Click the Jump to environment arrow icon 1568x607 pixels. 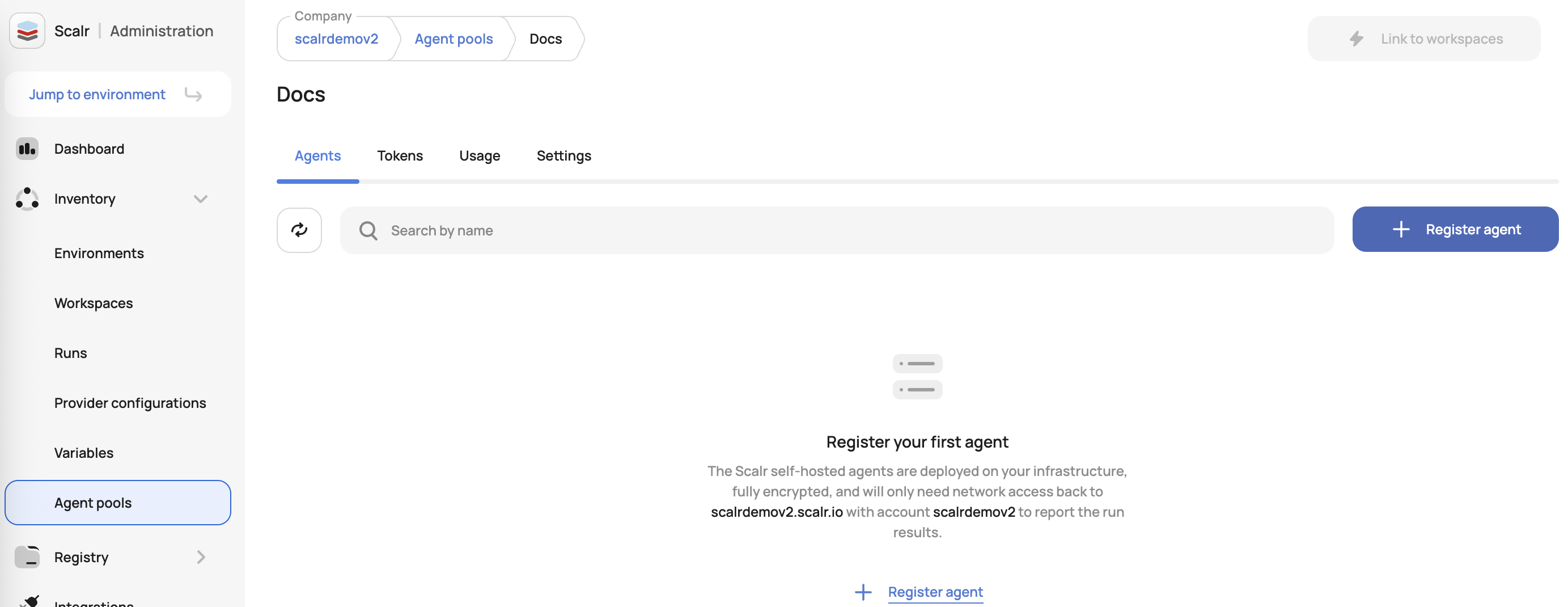click(x=193, y=94)
